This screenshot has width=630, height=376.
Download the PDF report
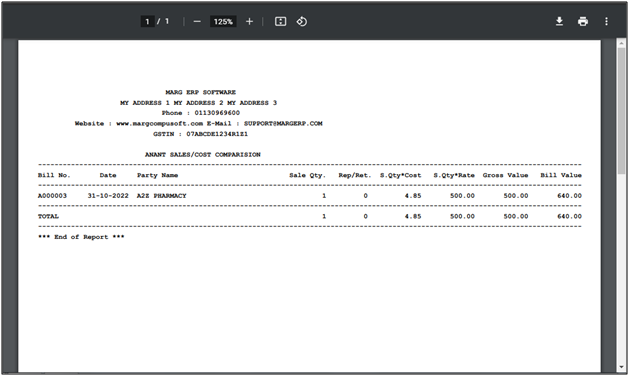tap(559, 21)
